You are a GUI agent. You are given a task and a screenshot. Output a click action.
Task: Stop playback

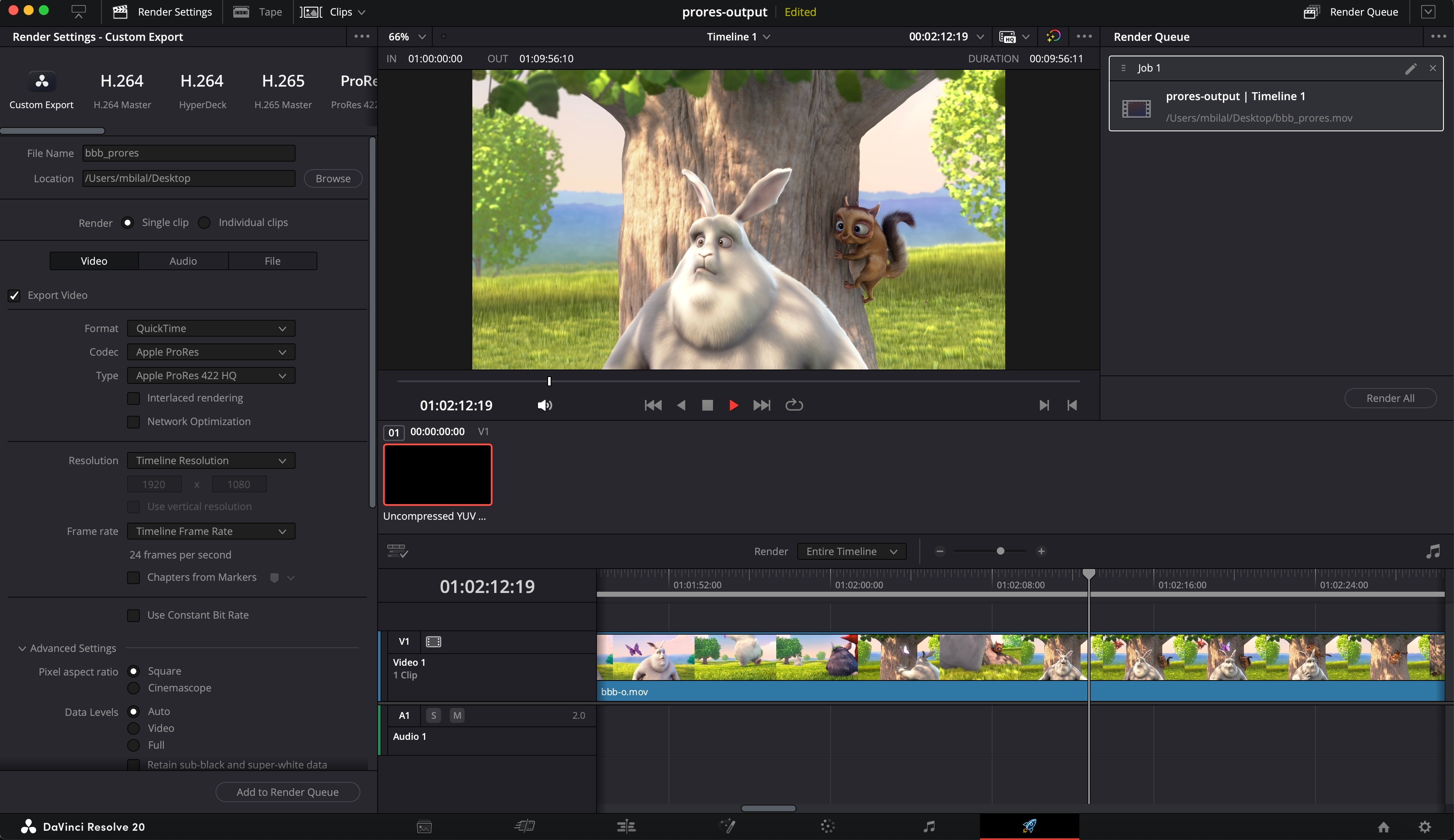(x=707, y=405)
